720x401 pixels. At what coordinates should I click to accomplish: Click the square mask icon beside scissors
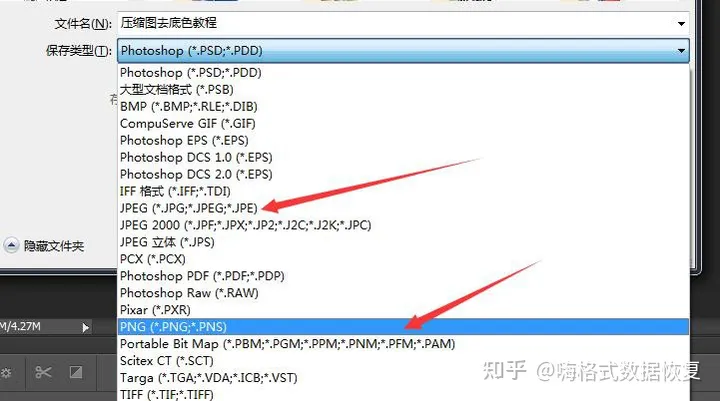tap(76, 372)
